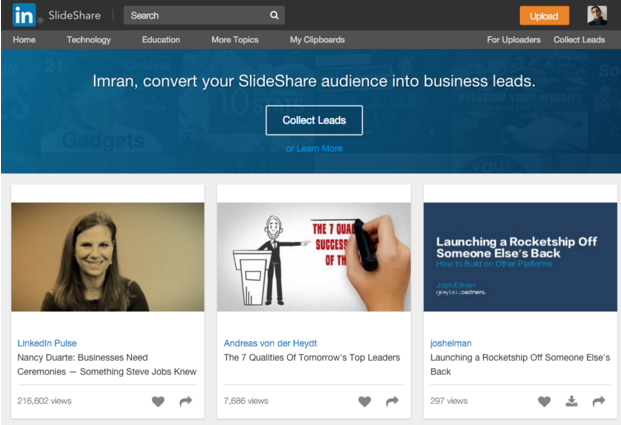Open the LinkedIn Pulse author link
This screenshot has height=425, width=621.
coord(47,343)
